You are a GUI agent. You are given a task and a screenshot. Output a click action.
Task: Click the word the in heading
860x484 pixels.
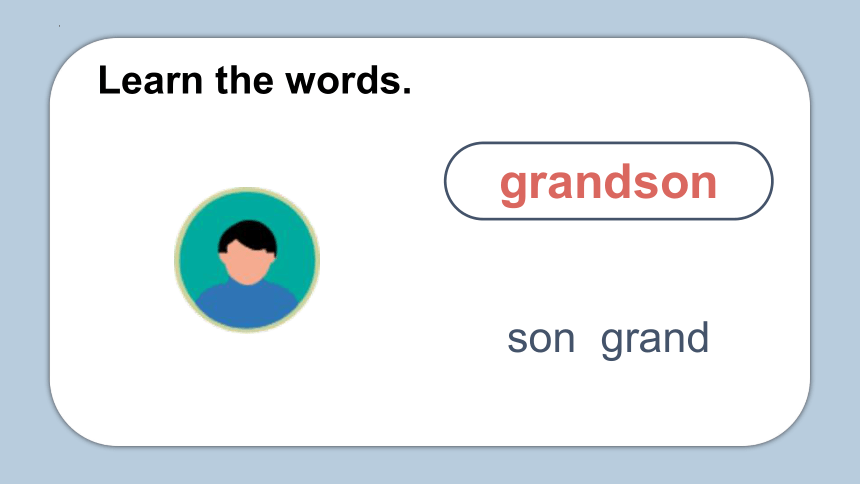click(244, 80)
